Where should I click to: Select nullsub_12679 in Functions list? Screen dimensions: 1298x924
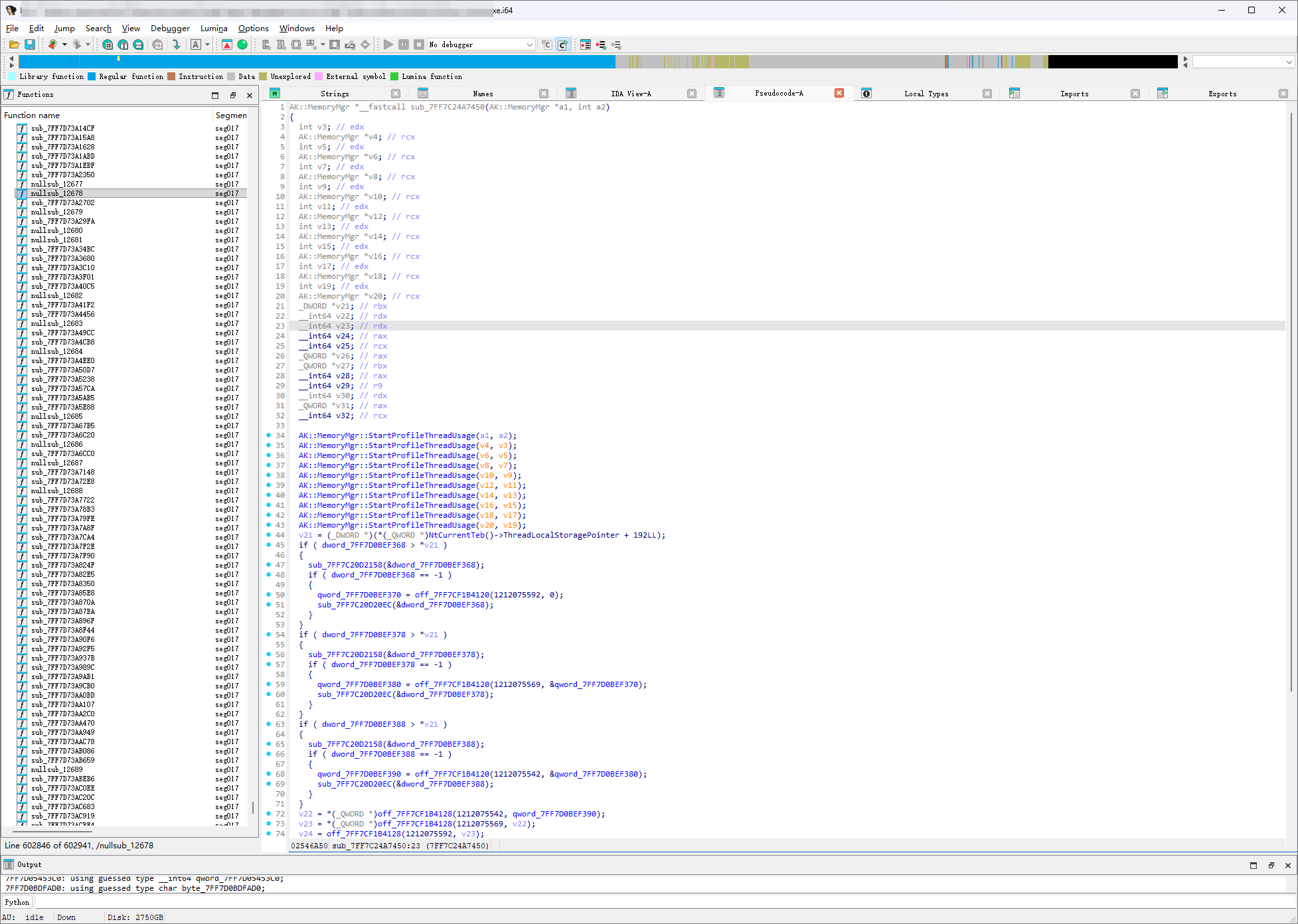(57, 212)
